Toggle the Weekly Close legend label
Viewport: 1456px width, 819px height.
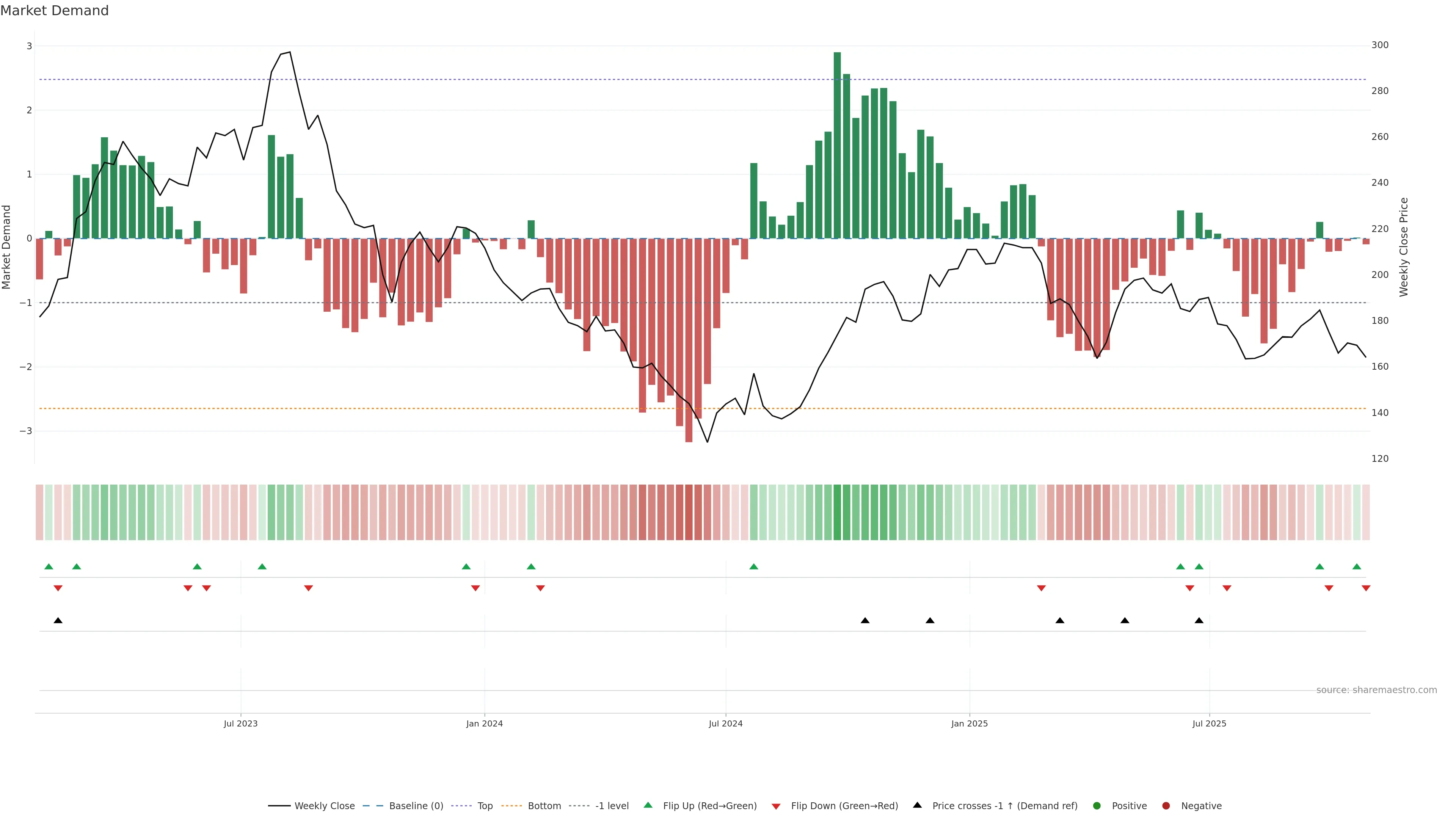(325, 805)
